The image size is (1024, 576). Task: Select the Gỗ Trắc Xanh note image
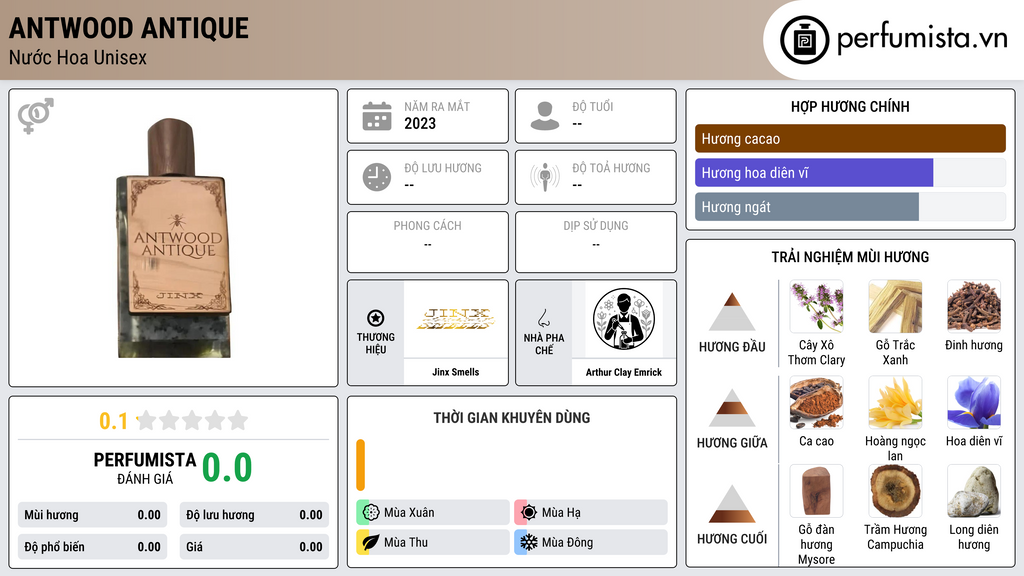(895, 306)
